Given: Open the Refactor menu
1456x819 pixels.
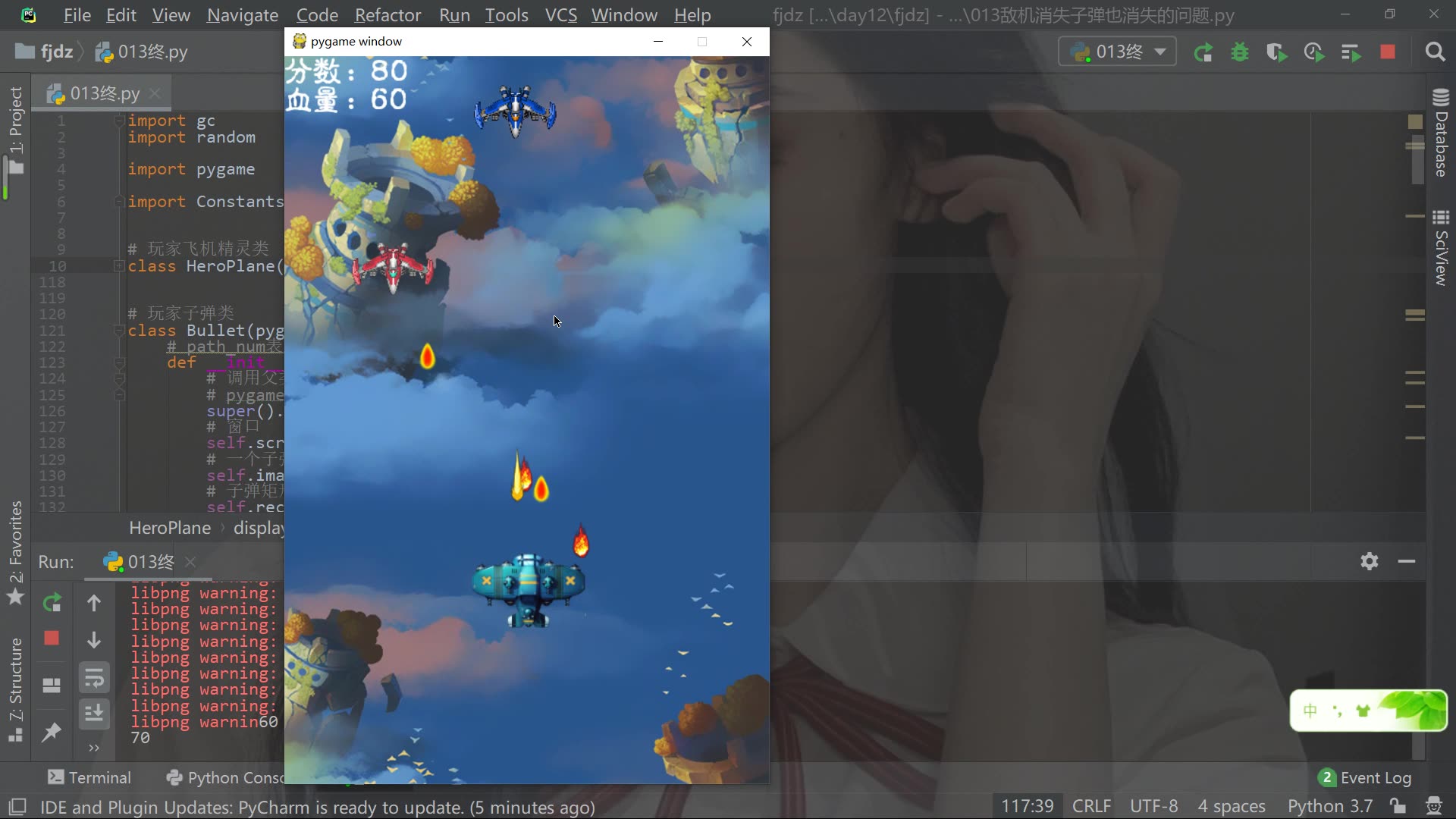Looking at the screenshot, I should [388, 15].
